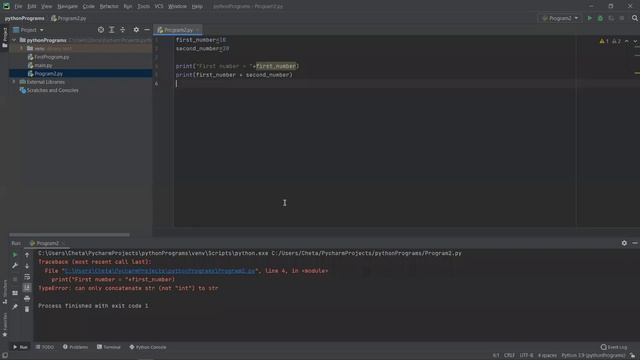Click the up arrow in Run console toolbar

coord(27,255)
